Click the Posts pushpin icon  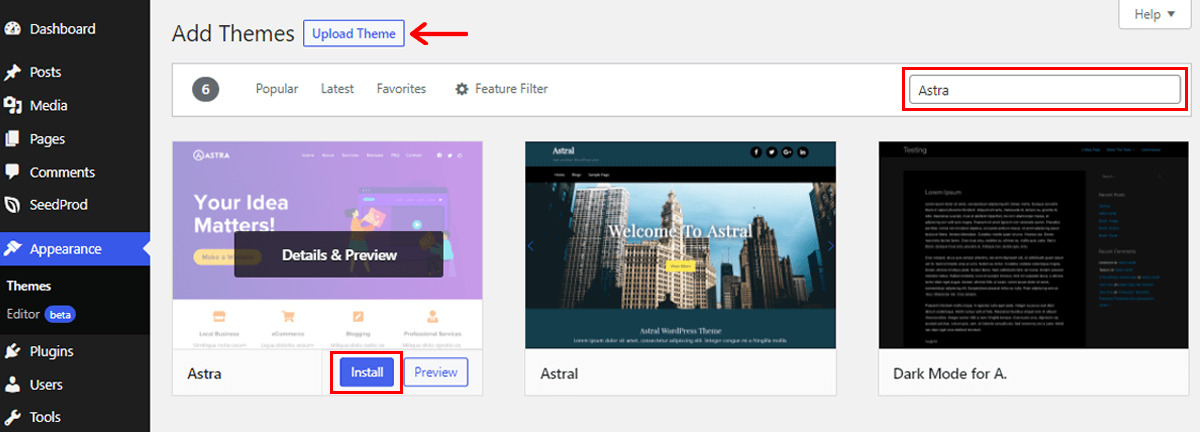click(13, 72)
